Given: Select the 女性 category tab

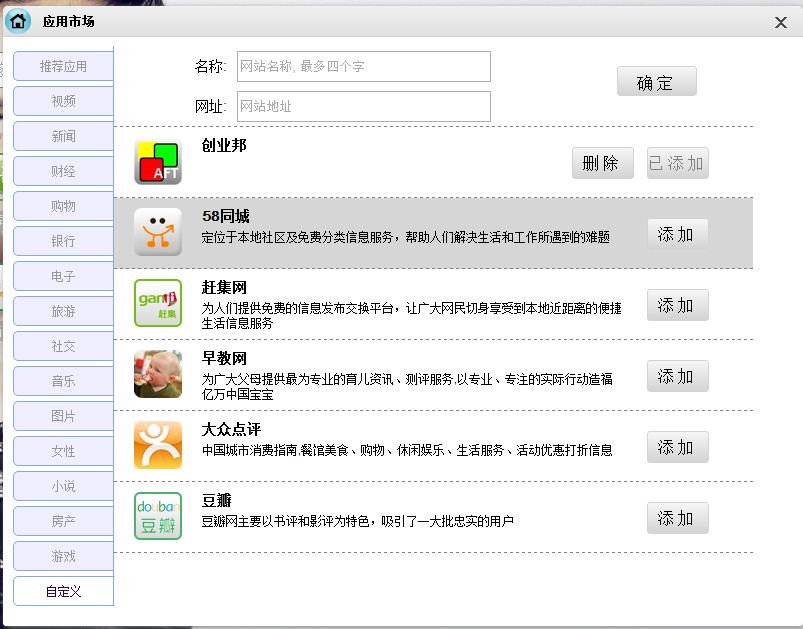Looking at the screenshot, I should (64, 451).
